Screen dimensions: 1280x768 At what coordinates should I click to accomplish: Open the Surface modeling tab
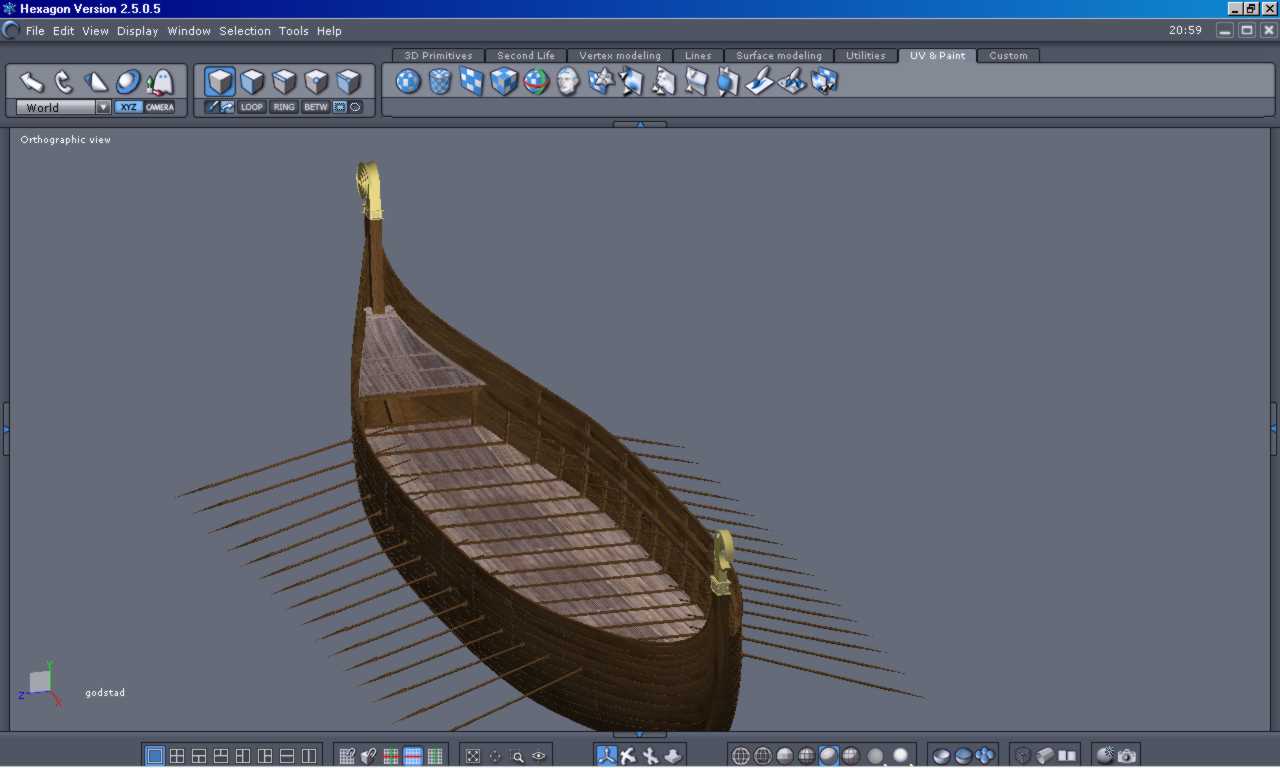coord(779,56)
